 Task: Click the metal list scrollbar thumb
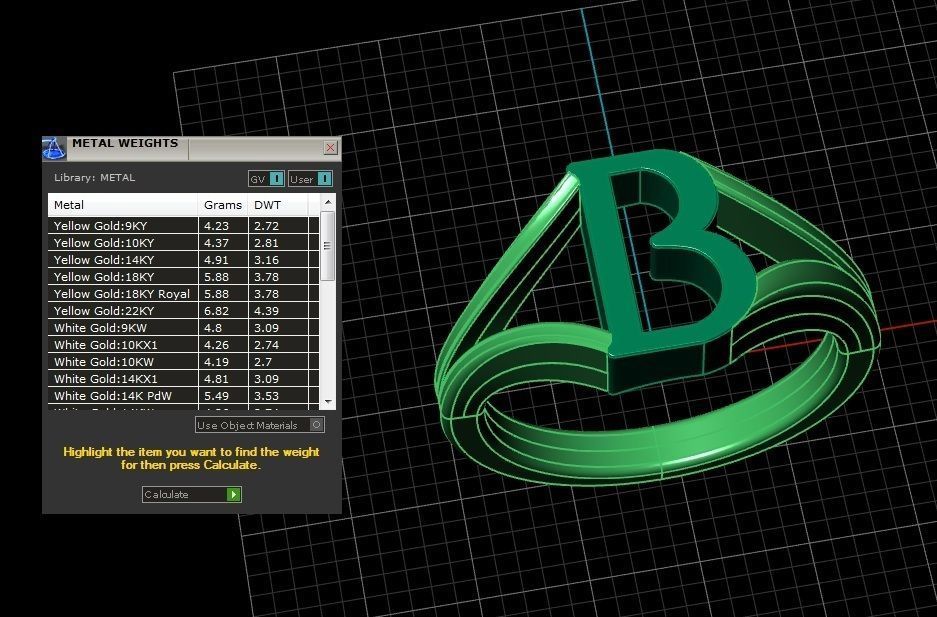click(328, 245)
